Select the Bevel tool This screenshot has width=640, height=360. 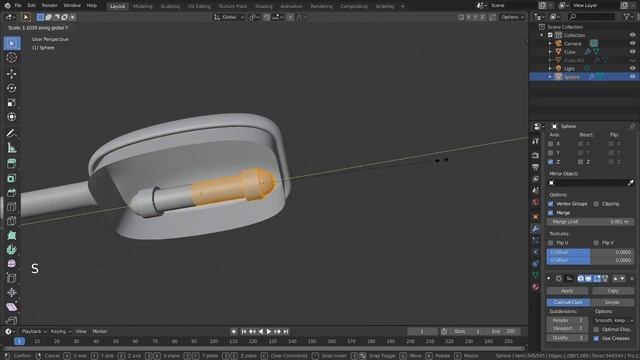point(11,192)
